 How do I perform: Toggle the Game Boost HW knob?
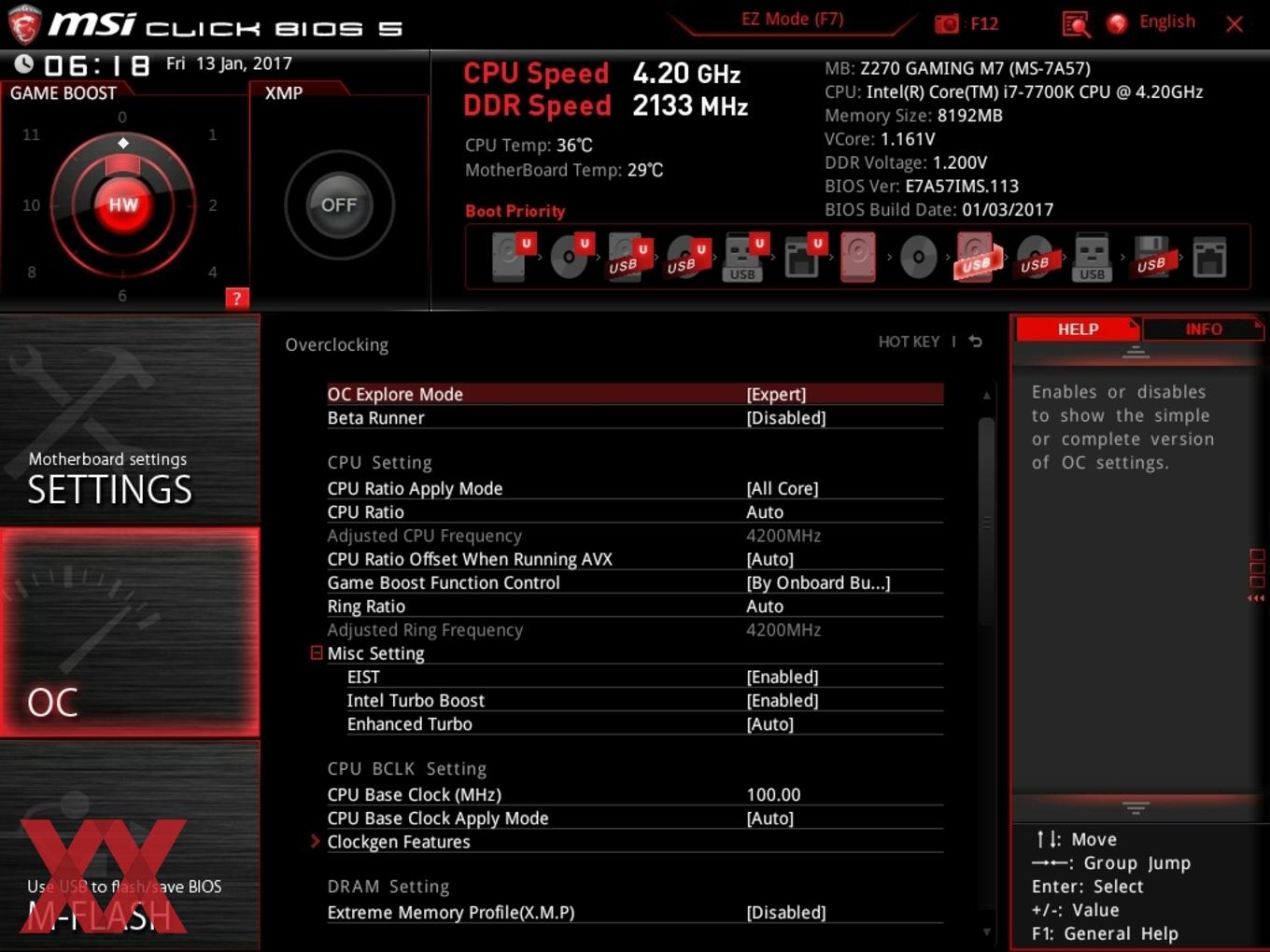(x=123, y=204)
